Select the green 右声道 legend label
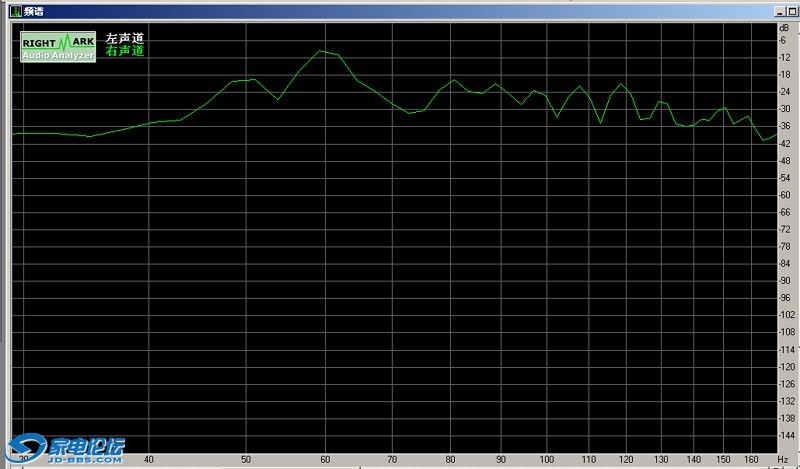The height and width of the screenshot is (469, 800). click(x=125, y=50)
